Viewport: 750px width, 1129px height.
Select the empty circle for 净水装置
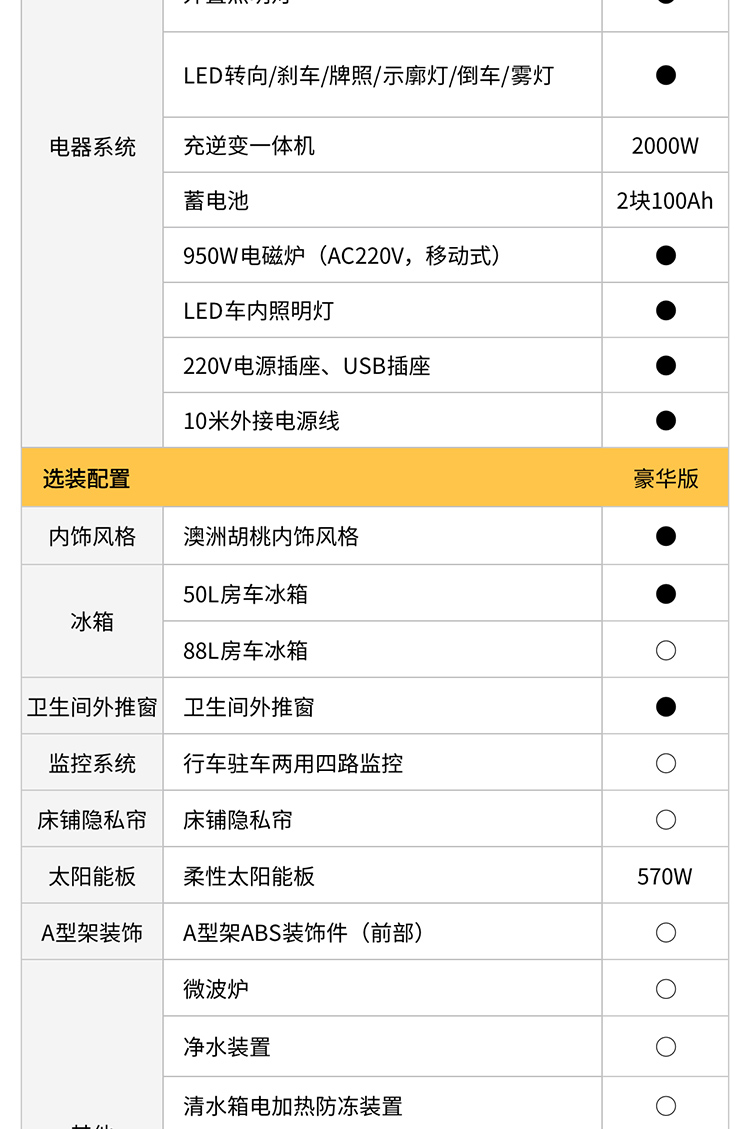tap(666, 1047)
